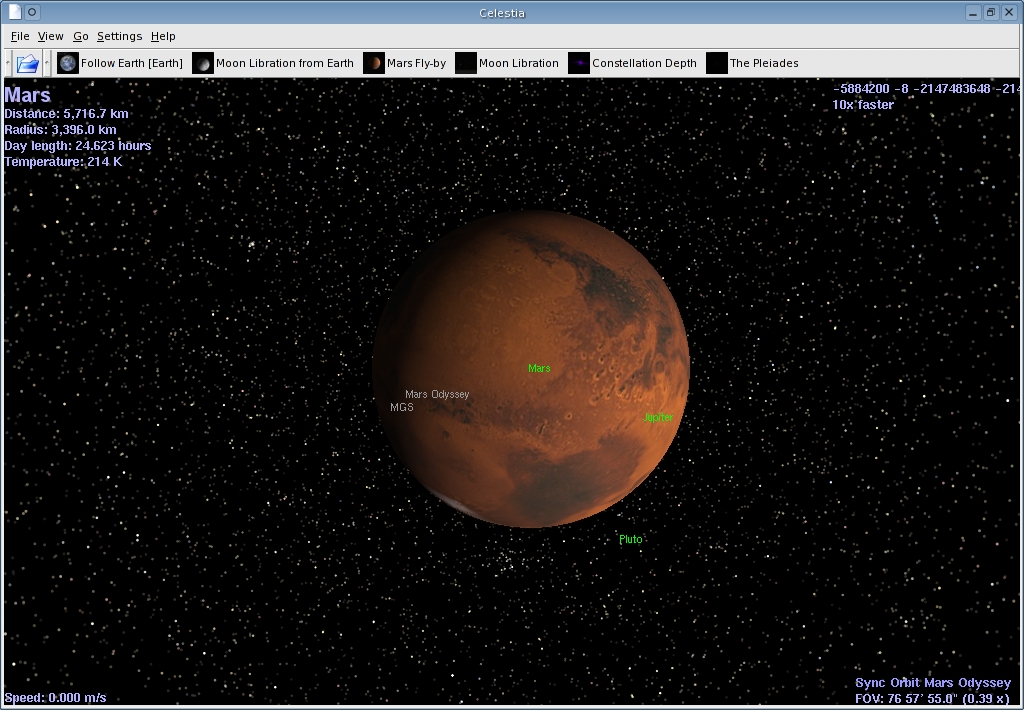
Task: Click the Mars Fly-by planet icon
Action: [x=373, y=63]
